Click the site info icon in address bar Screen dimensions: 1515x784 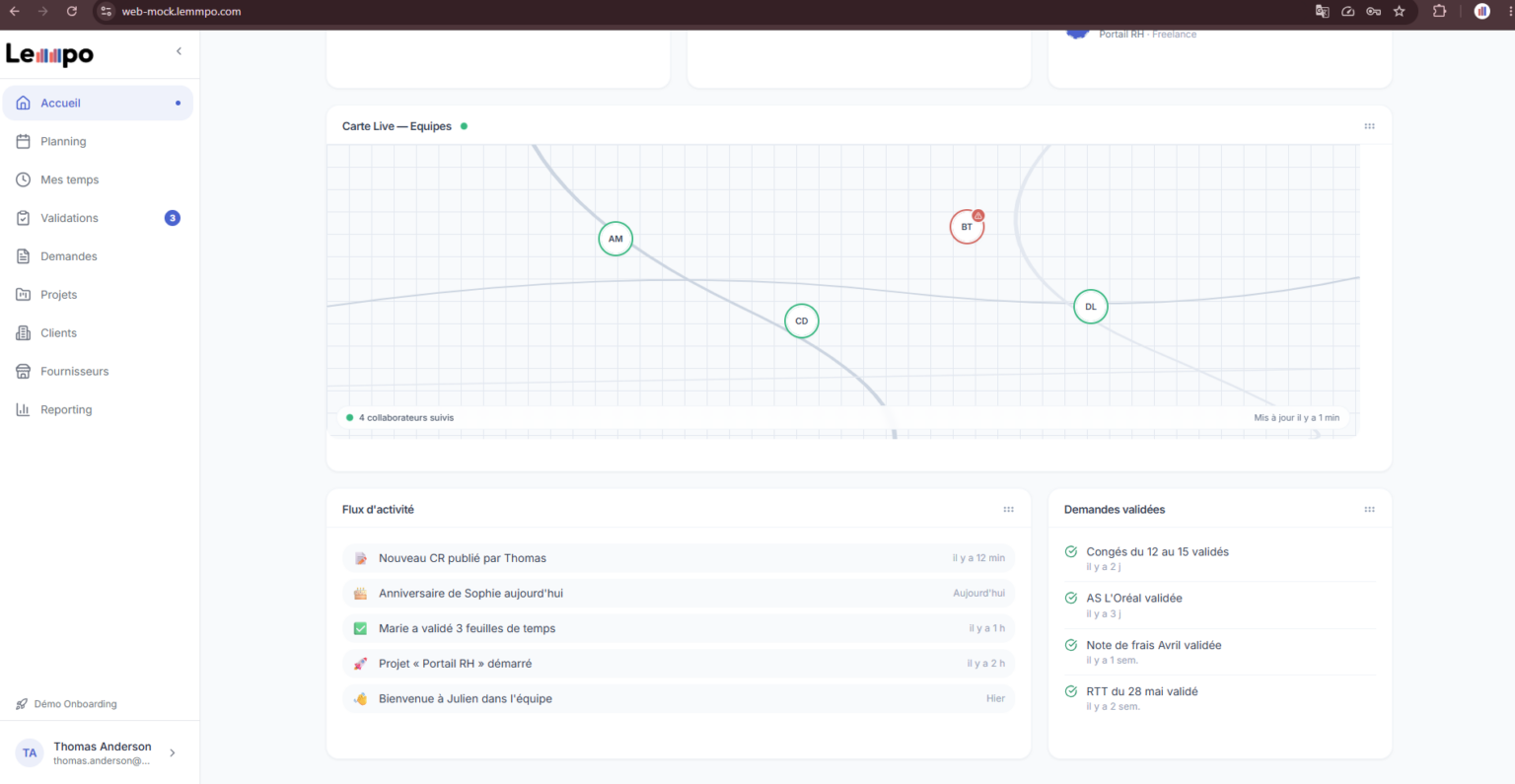[x=107, y=11]
